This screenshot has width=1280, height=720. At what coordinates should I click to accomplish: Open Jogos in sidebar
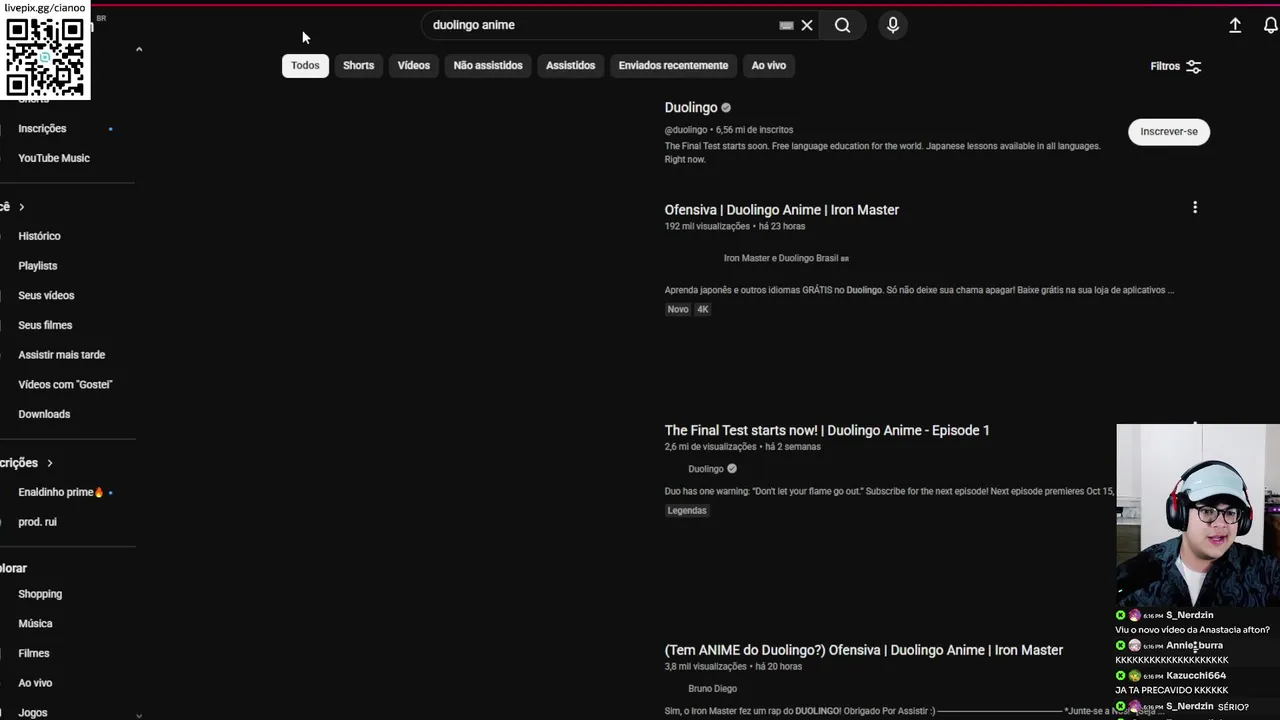pos(33,713)
